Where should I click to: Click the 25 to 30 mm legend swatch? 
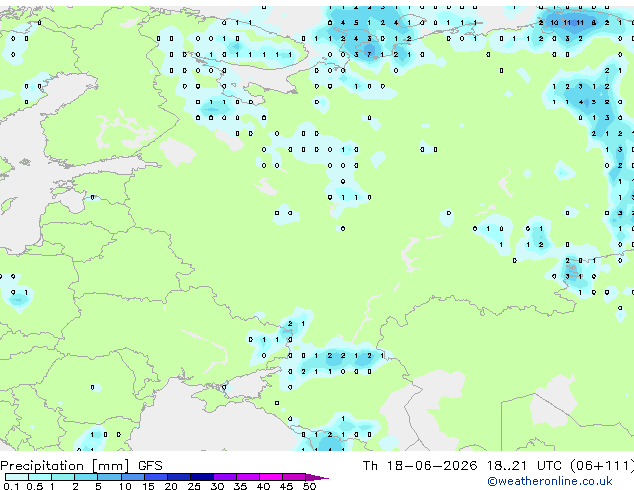(x=201, y=477)
